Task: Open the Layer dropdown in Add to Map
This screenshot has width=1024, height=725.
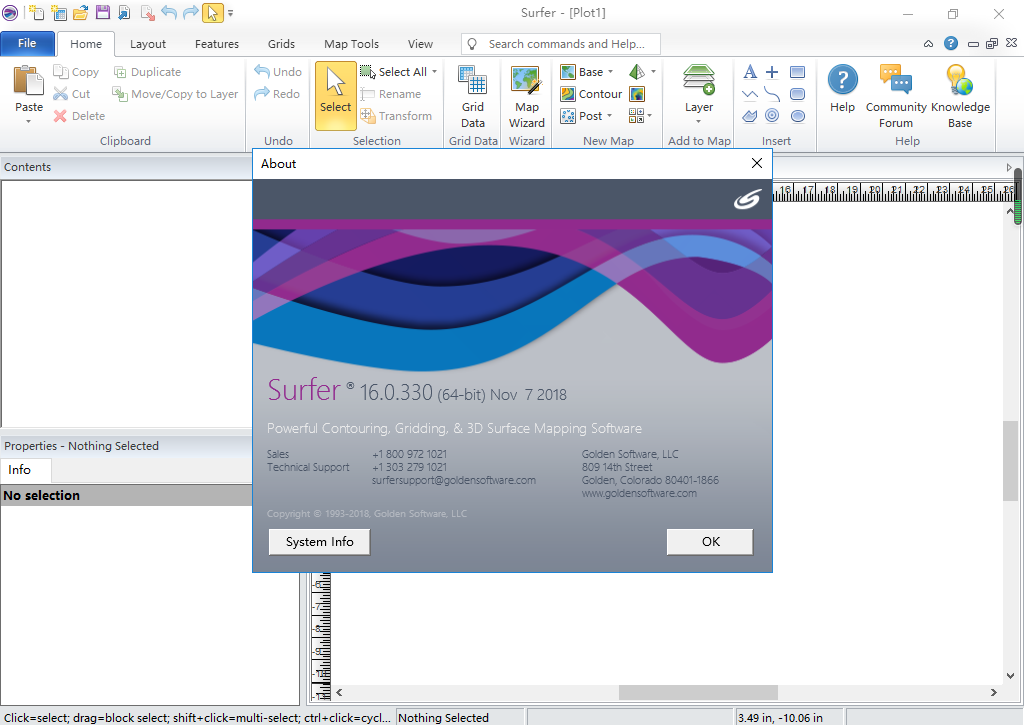Action: click(699, 122)
